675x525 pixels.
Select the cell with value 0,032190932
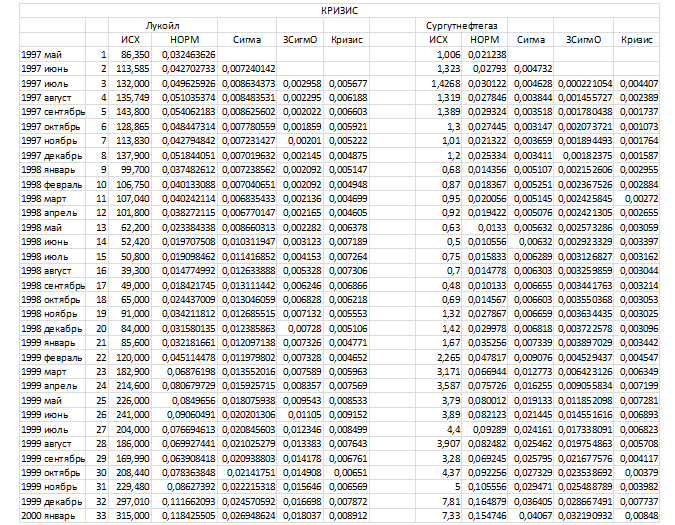coord(583,516)
